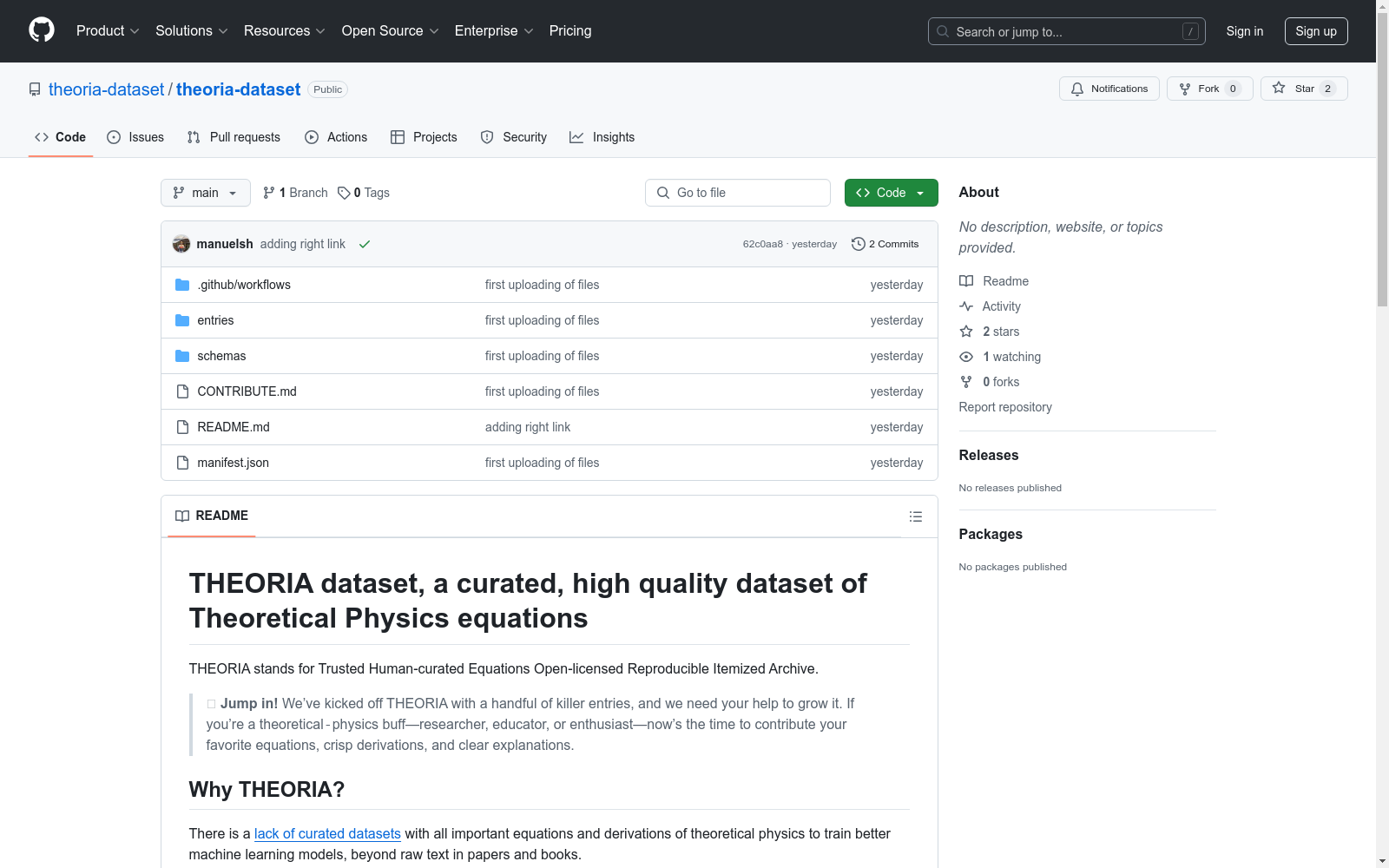Click the schemas folder icon

click(182, 356)
